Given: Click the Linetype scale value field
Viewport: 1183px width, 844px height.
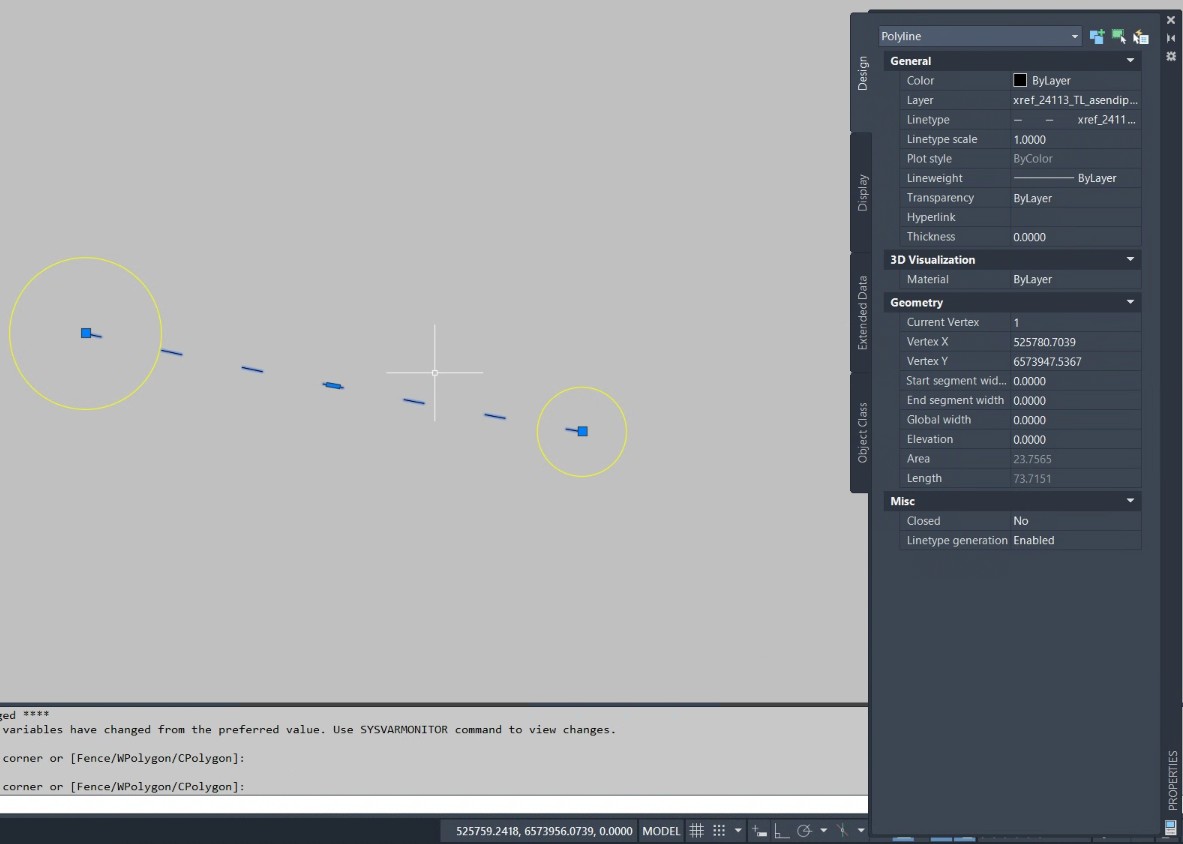Looking at the screenshot, I should pyautogui.click(x=1075, y=139).
